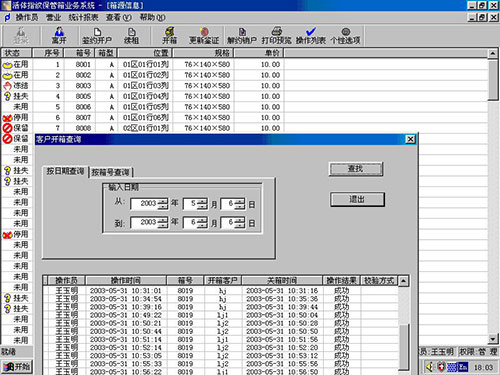Open 个性选项 from the toolbar
This screenshot has width=500, height=375.
(x=345, y=36)
